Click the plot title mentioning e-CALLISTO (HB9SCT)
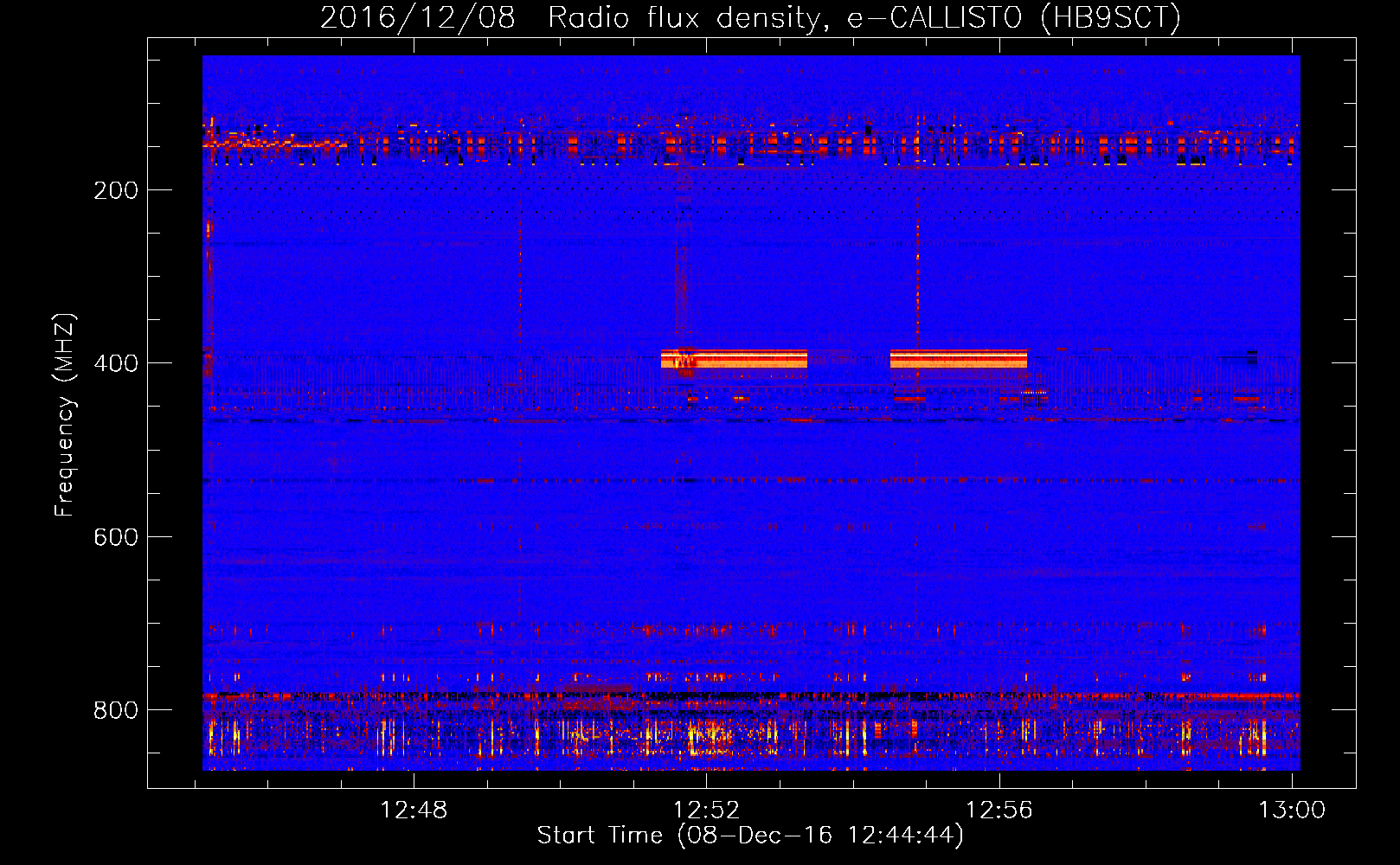This screenshot has width=1400, height=865. click(x=750, y=17)
